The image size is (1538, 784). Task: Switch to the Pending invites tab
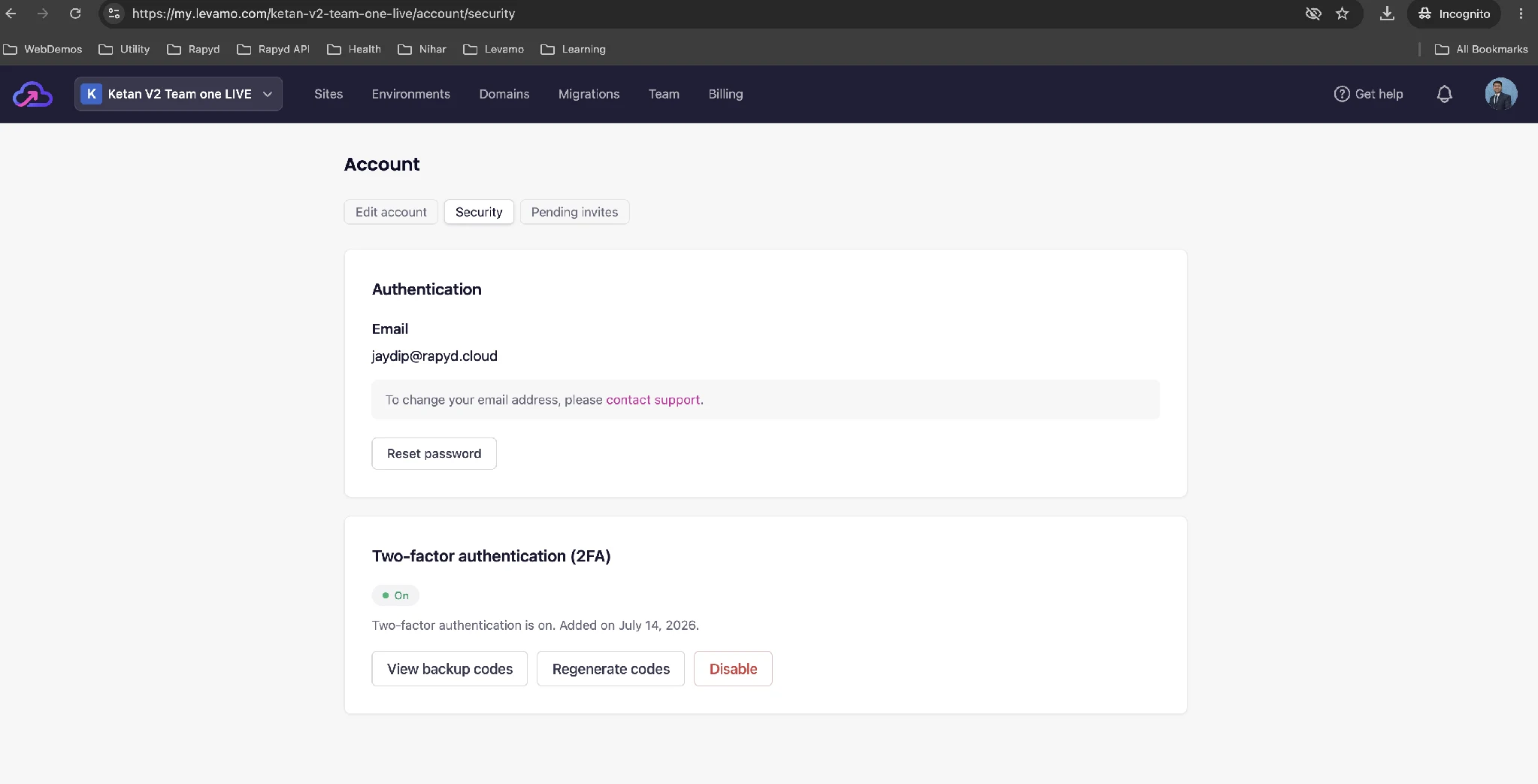574,212
